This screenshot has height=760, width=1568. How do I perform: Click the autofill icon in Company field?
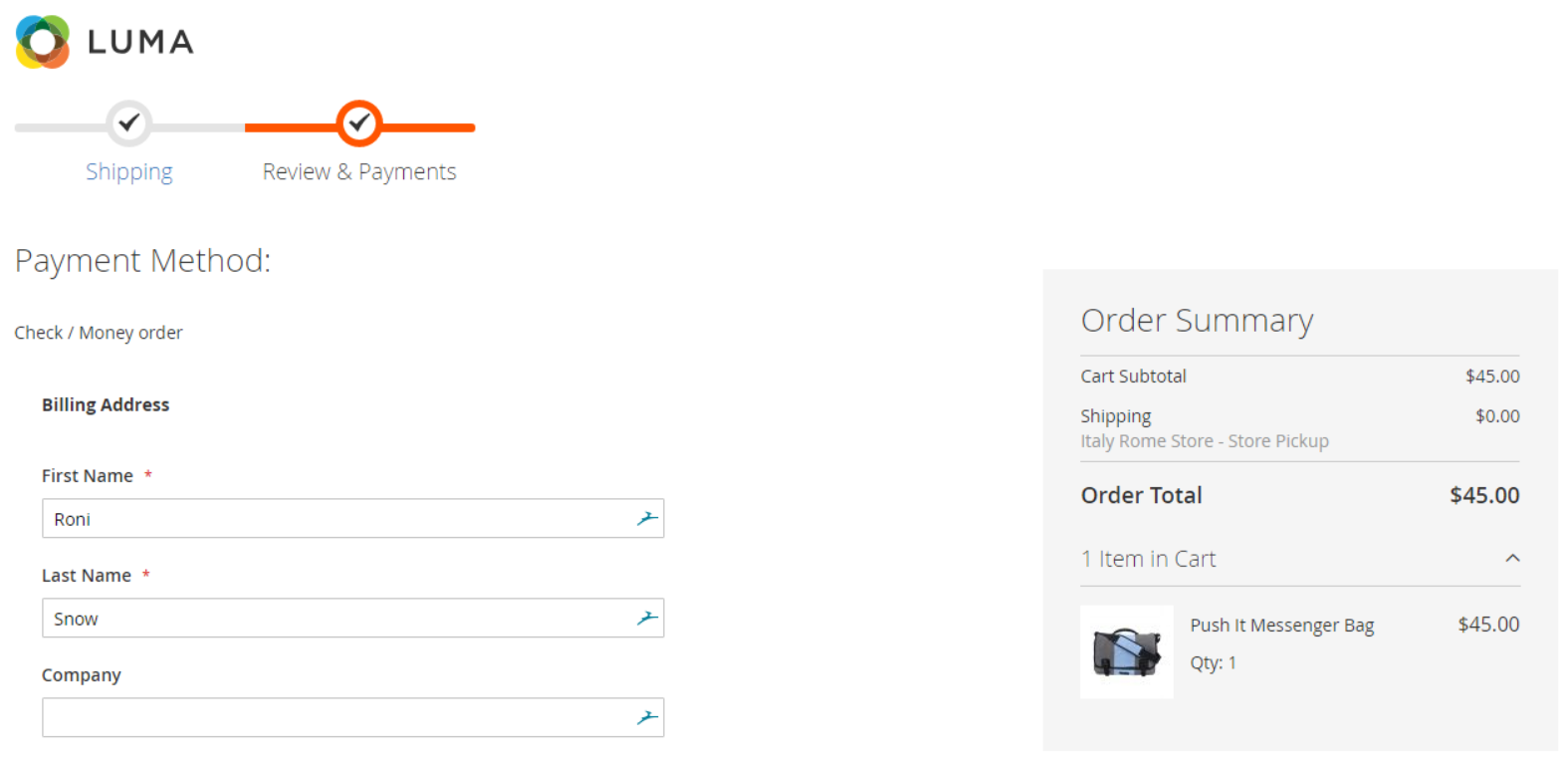tap(647, 717)
